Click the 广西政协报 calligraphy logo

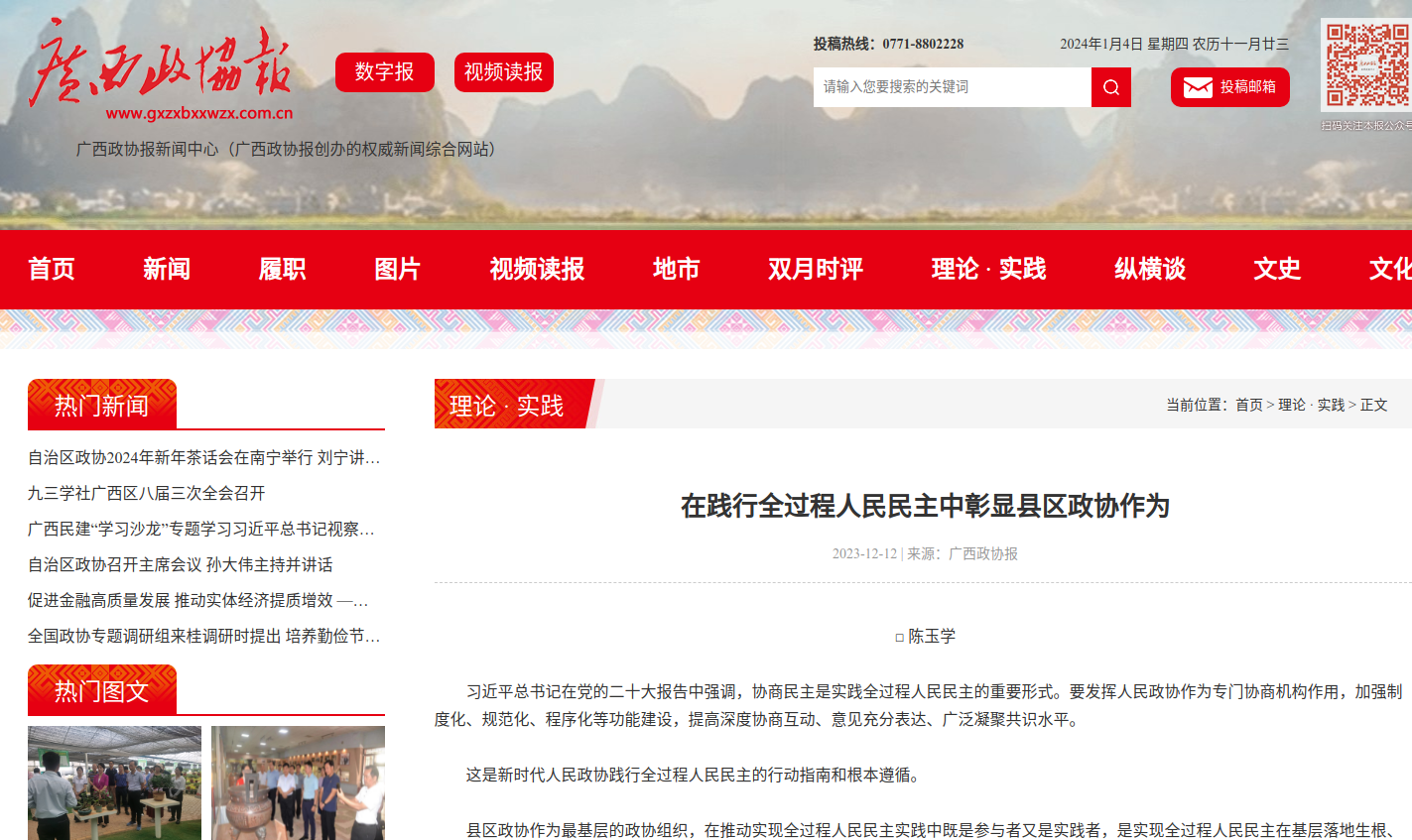point(161,65)
